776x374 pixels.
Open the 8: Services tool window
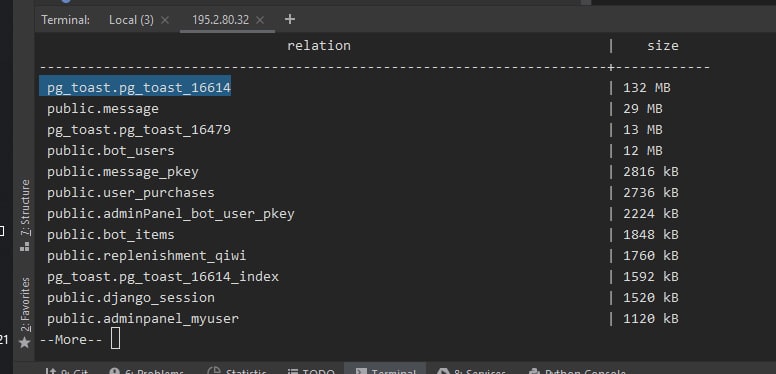[471, 371]
